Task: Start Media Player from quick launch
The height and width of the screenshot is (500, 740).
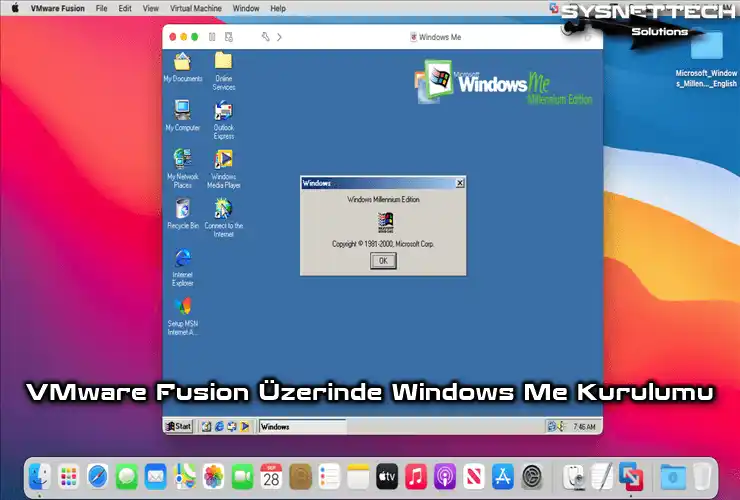Action: pyautogui.click(x=244, y=427)
